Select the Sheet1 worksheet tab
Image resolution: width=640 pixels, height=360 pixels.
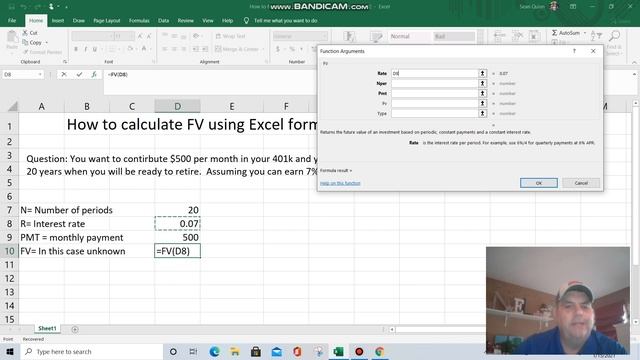tap(47, 328)
